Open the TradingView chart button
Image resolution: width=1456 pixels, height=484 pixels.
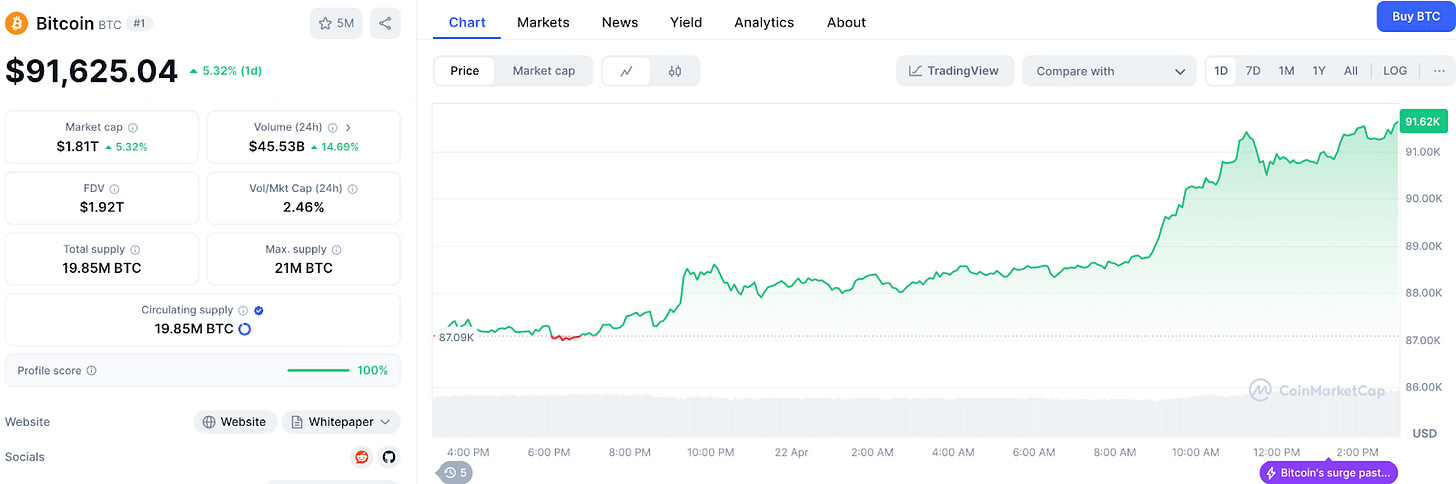[x=955, y=71]
